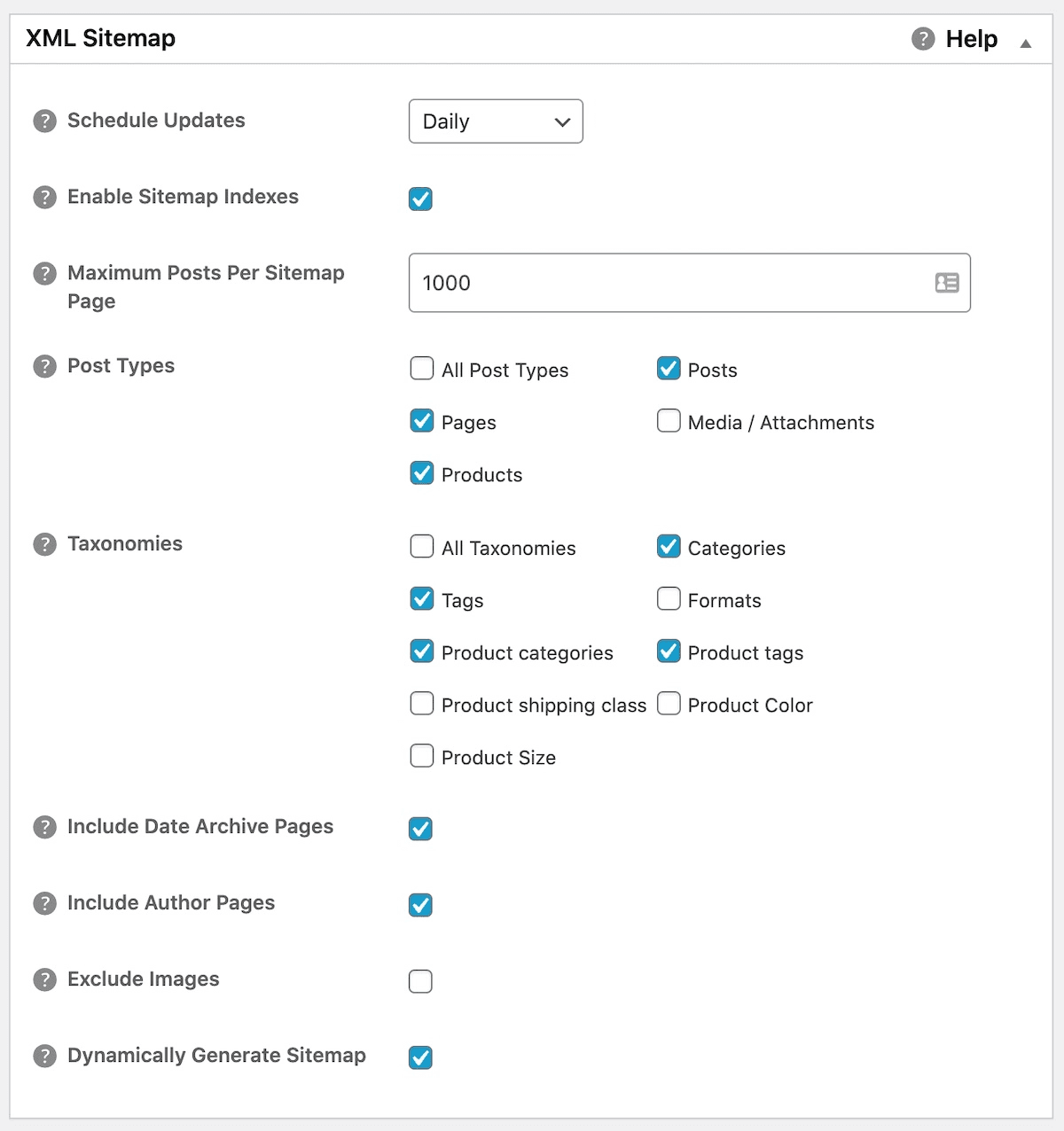This screenshot has height=1131, width=1064.
Task: Click the XML Sitemap panel title
Action: click(x=101, y=38)
